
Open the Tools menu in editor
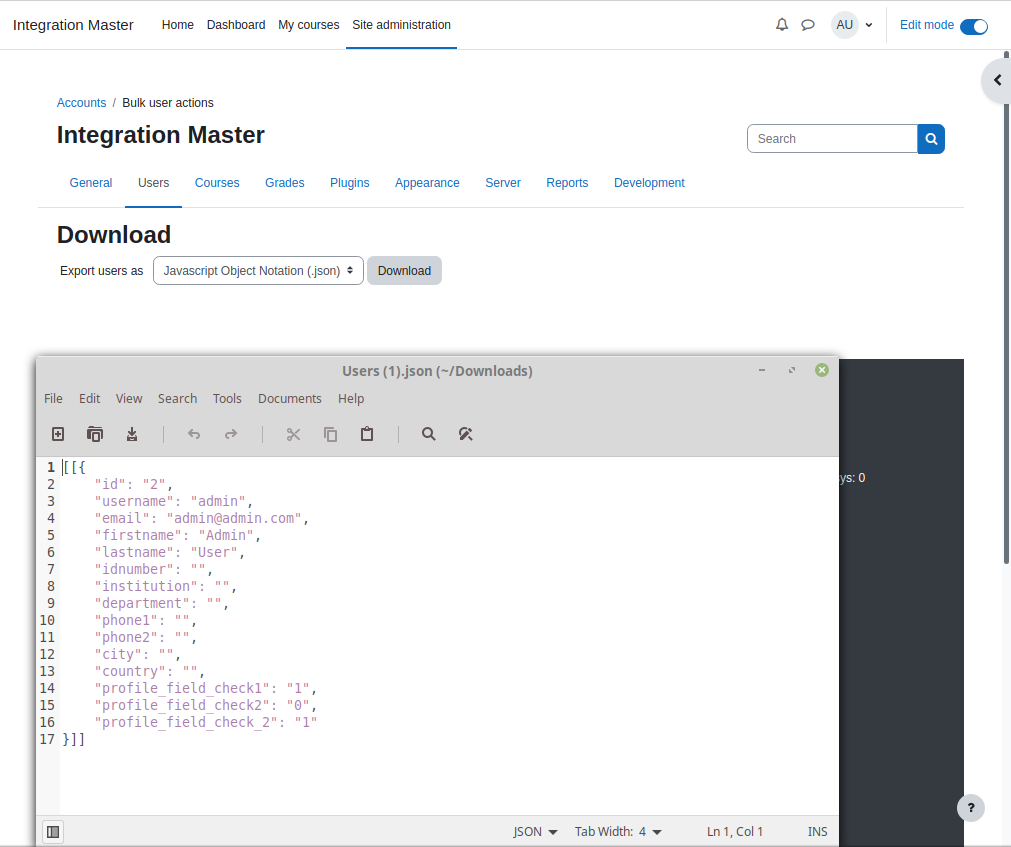[x=227, y=399]
